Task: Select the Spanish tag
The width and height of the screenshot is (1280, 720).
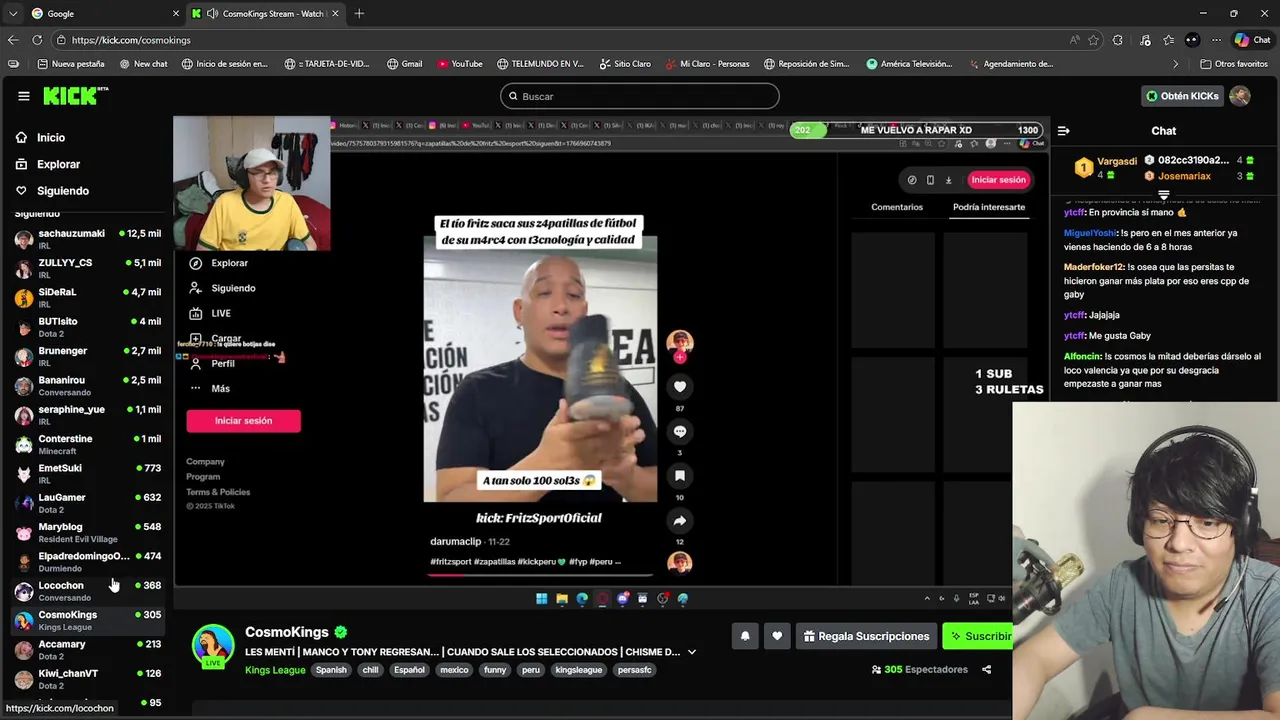Action: (331, 670)
